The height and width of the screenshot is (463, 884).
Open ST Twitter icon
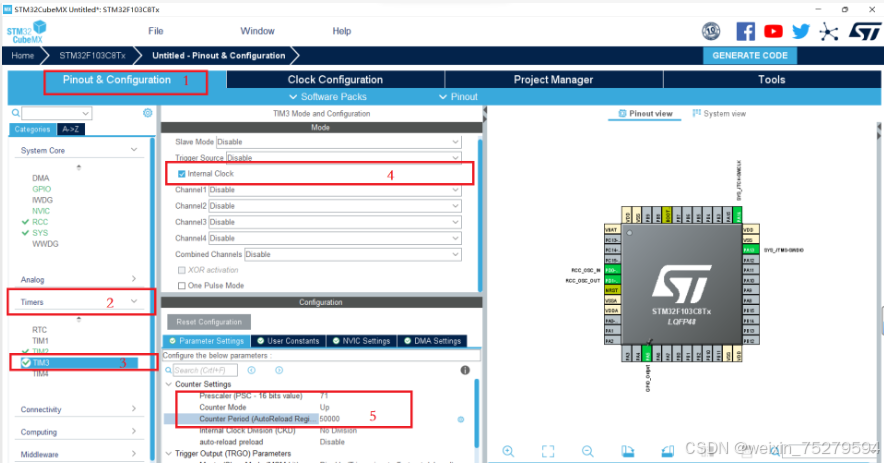801,31
